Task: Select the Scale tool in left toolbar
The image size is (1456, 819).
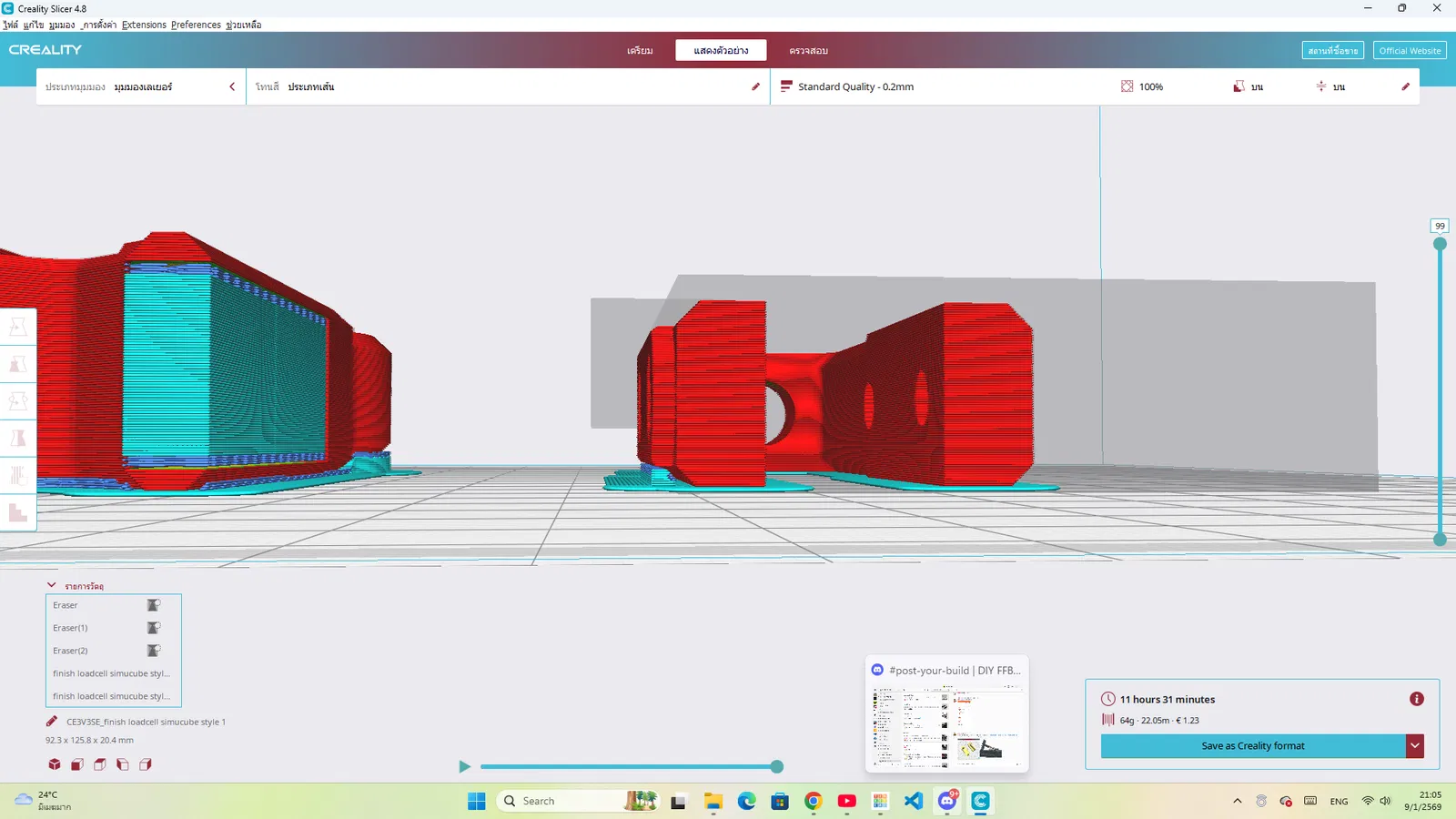Action: tap(17, 364)
